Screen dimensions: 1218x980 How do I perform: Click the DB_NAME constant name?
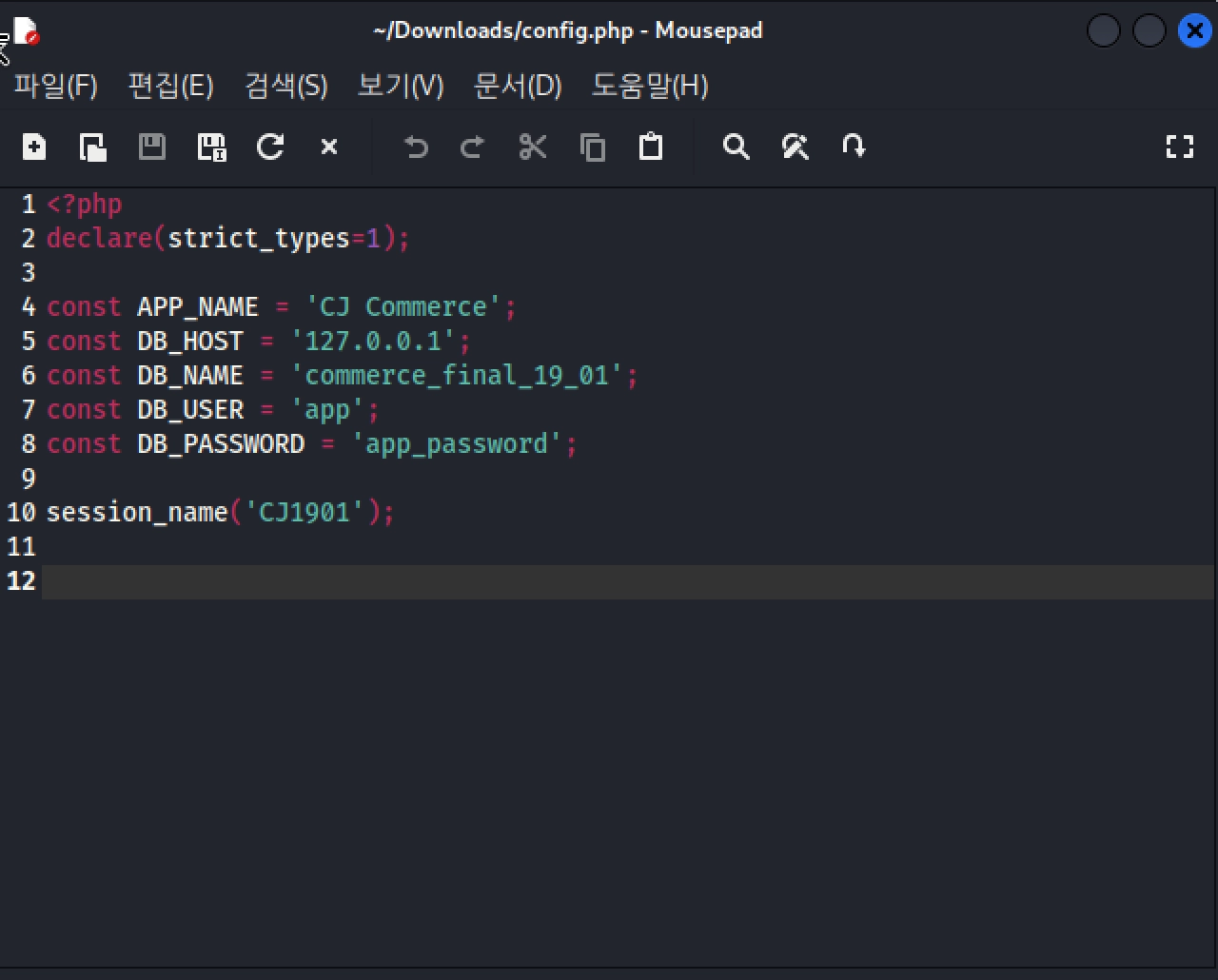[190, 375]
